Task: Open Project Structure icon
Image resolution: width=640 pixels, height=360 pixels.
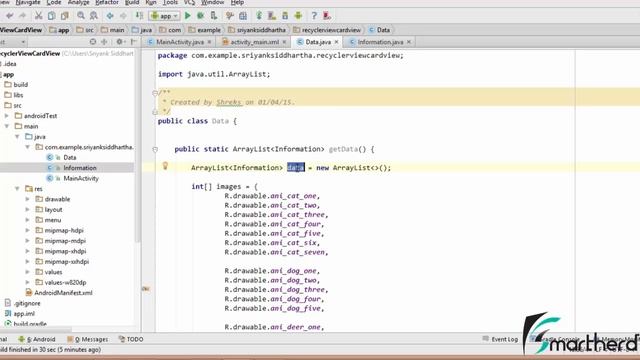Action: coord(243,16)
